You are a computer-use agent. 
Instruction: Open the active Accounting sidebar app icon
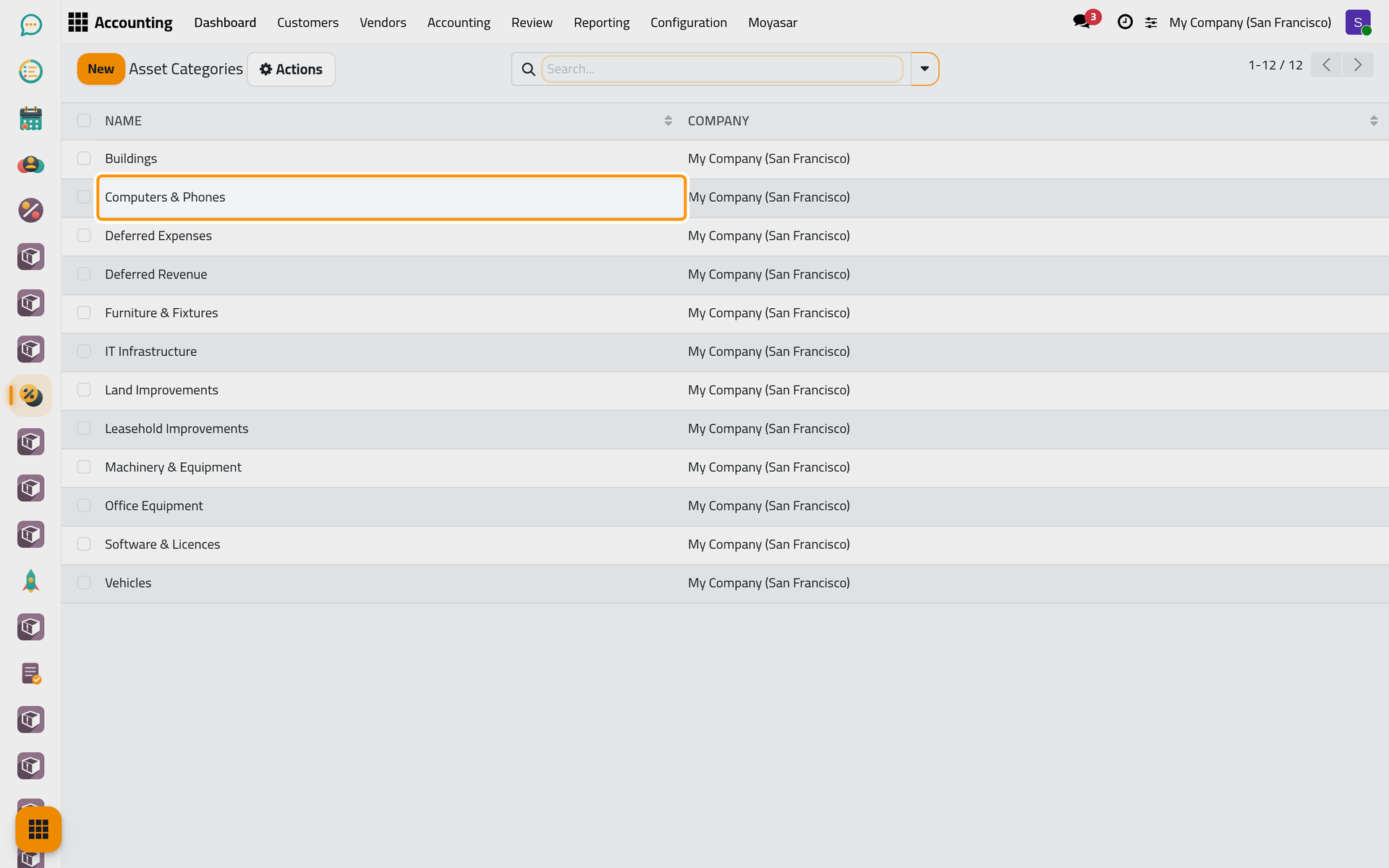pyautogui.click(x=30, y=396)
